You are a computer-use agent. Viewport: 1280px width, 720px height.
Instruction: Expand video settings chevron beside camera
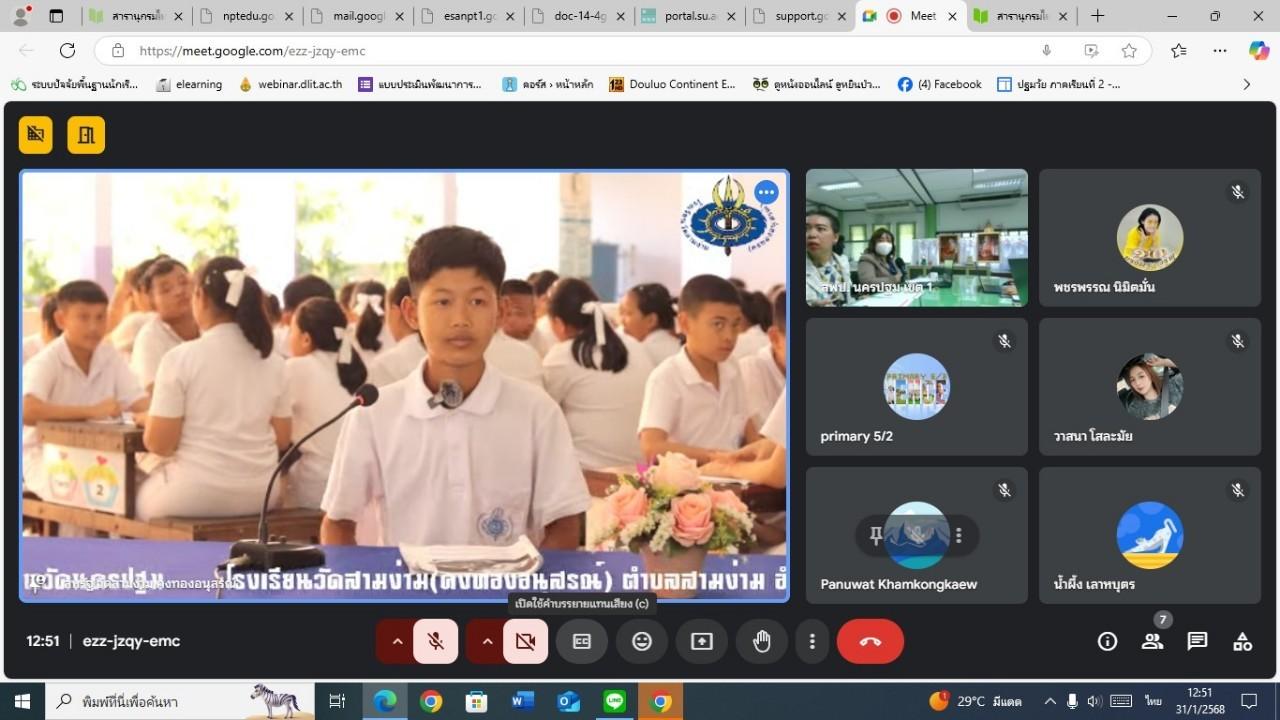[487, 641]
